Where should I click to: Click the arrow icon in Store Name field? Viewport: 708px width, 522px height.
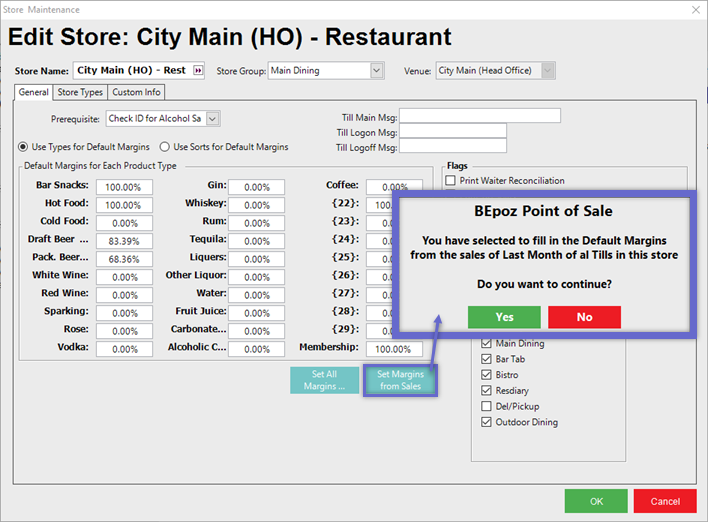(198, 70)
